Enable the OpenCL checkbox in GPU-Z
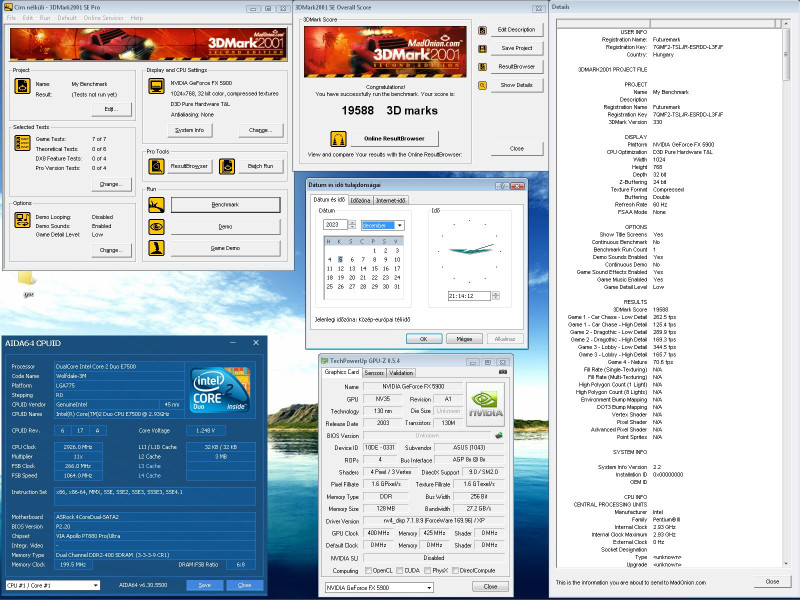The height and width of the screenshot is (600, 800). [x=368, y=570]
